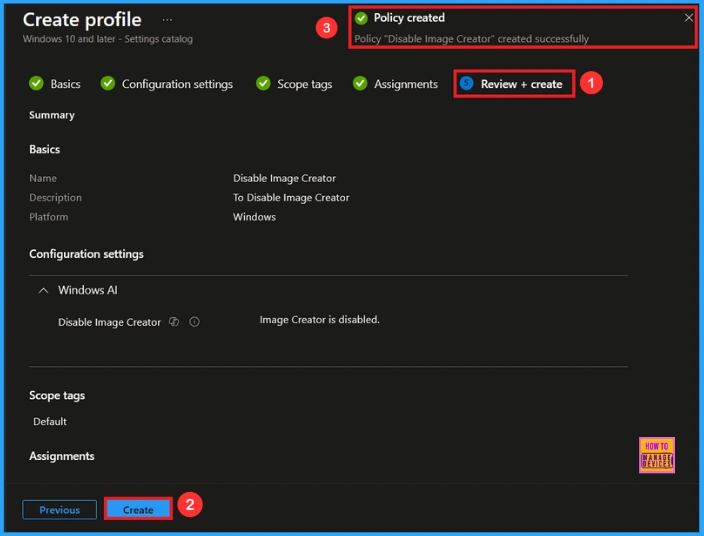704x536 pixels.
Task: Dismiss the Policy created notification
Action: point(688,18)
